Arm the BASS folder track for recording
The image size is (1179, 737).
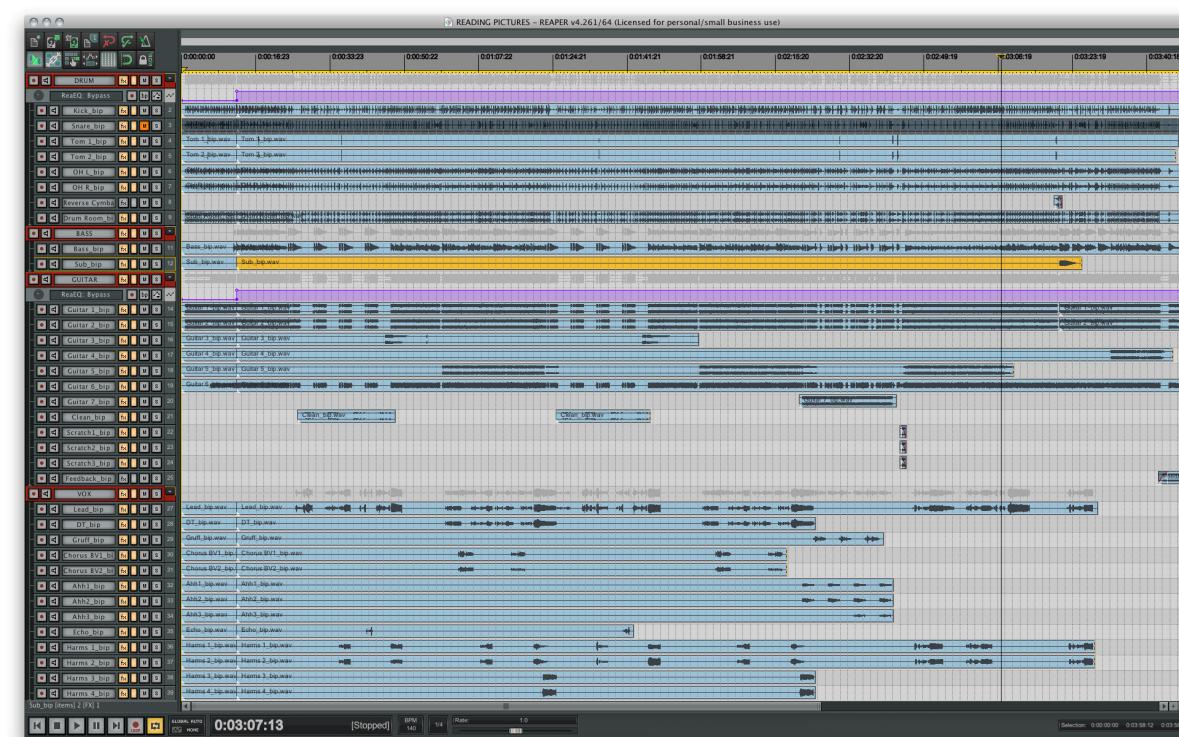(33, 233)
